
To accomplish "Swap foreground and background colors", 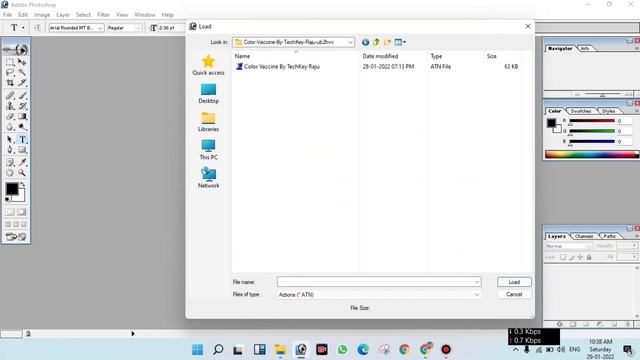I will pos(23,185).
